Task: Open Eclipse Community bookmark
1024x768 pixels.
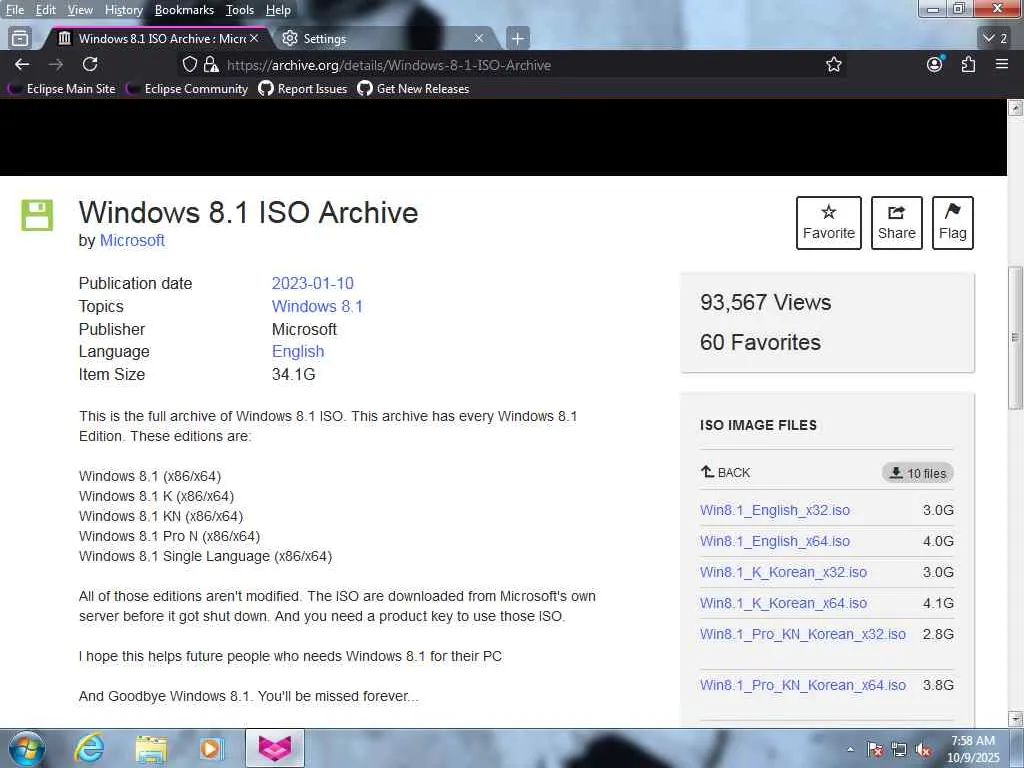Action: coord(187,89)
